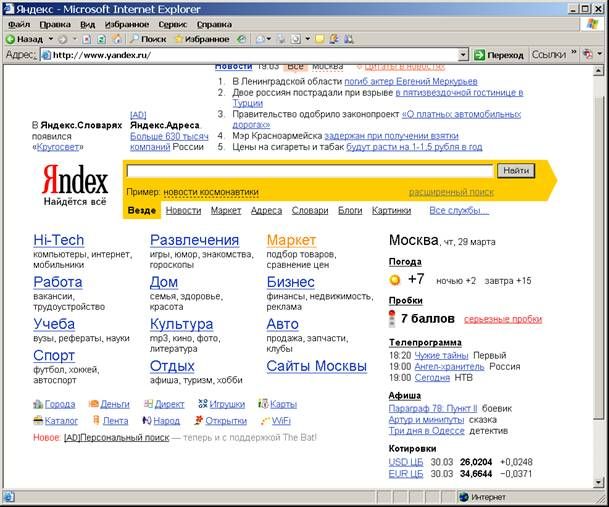609x507 pixels.
Task: Open the Кругосвет link
Action: [58, 147]
